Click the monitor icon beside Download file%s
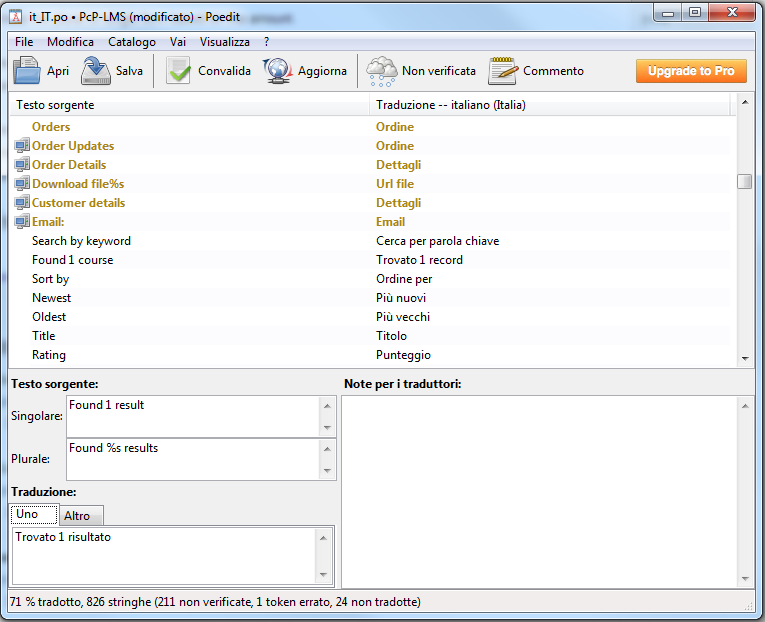Image resolution: width=765 pixels, height=622 pixels. coord(22,183)
